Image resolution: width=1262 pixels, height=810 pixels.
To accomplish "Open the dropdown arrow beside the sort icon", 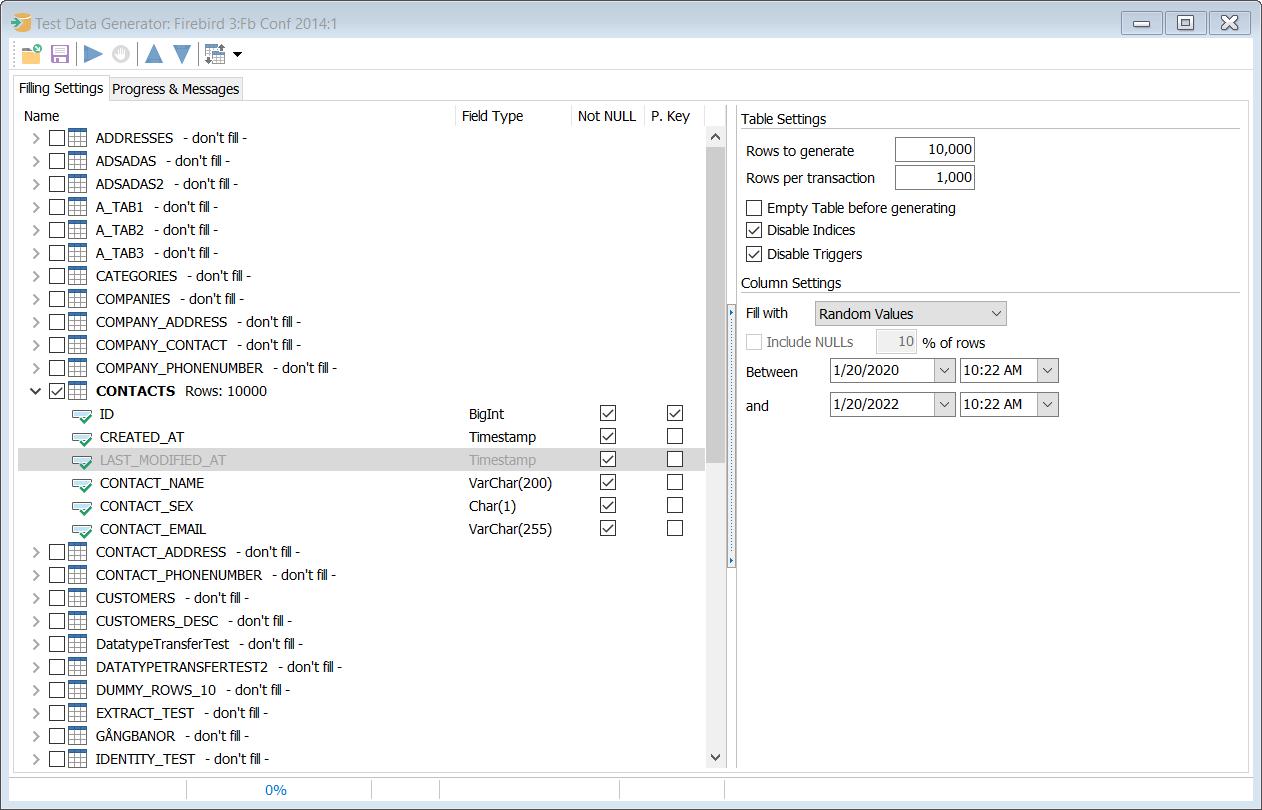I will pyautogui.click(x=237, y=54).
